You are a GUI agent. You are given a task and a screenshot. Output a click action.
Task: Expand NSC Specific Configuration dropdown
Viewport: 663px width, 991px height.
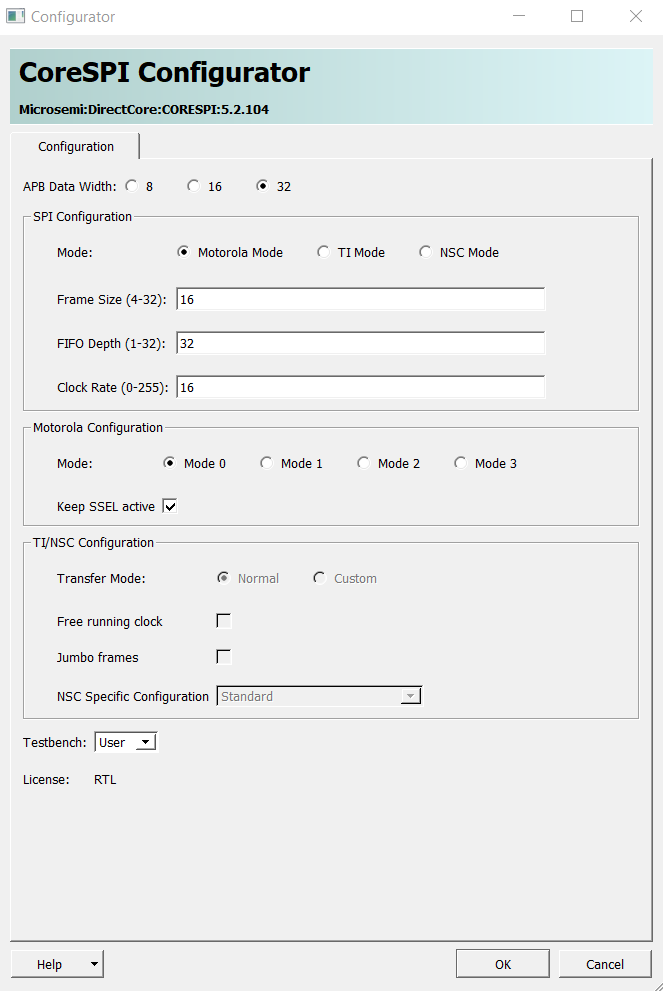pyautogui.click(x=410, y=696)
